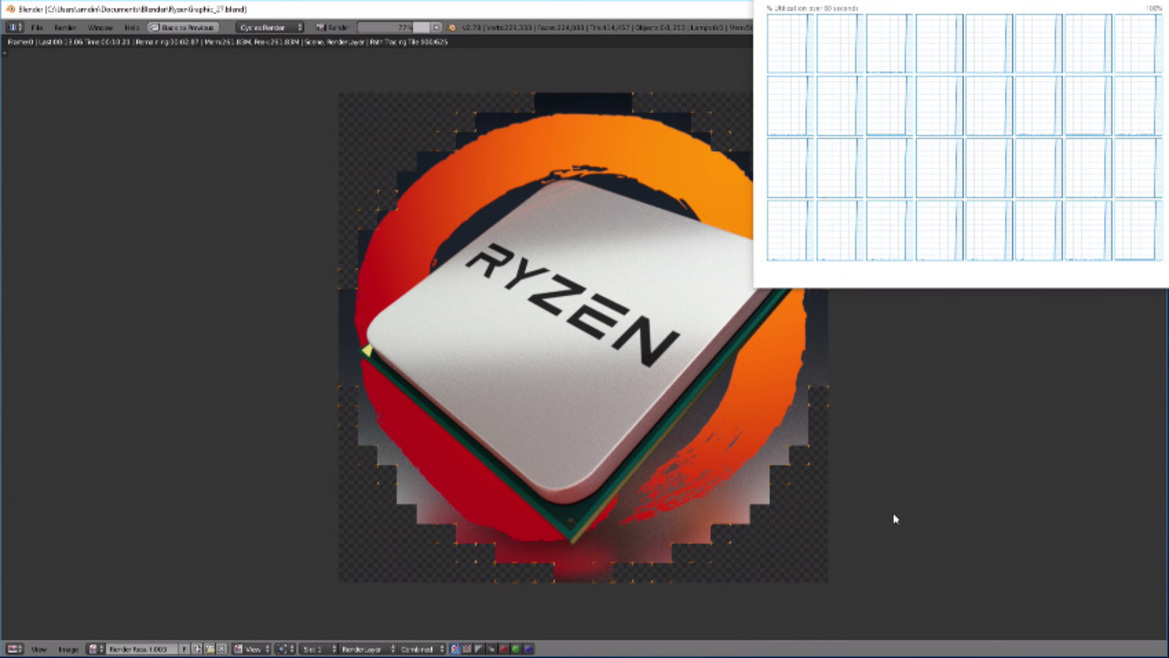
Task: Toggle blue channel display
Action: pos(528,649)
